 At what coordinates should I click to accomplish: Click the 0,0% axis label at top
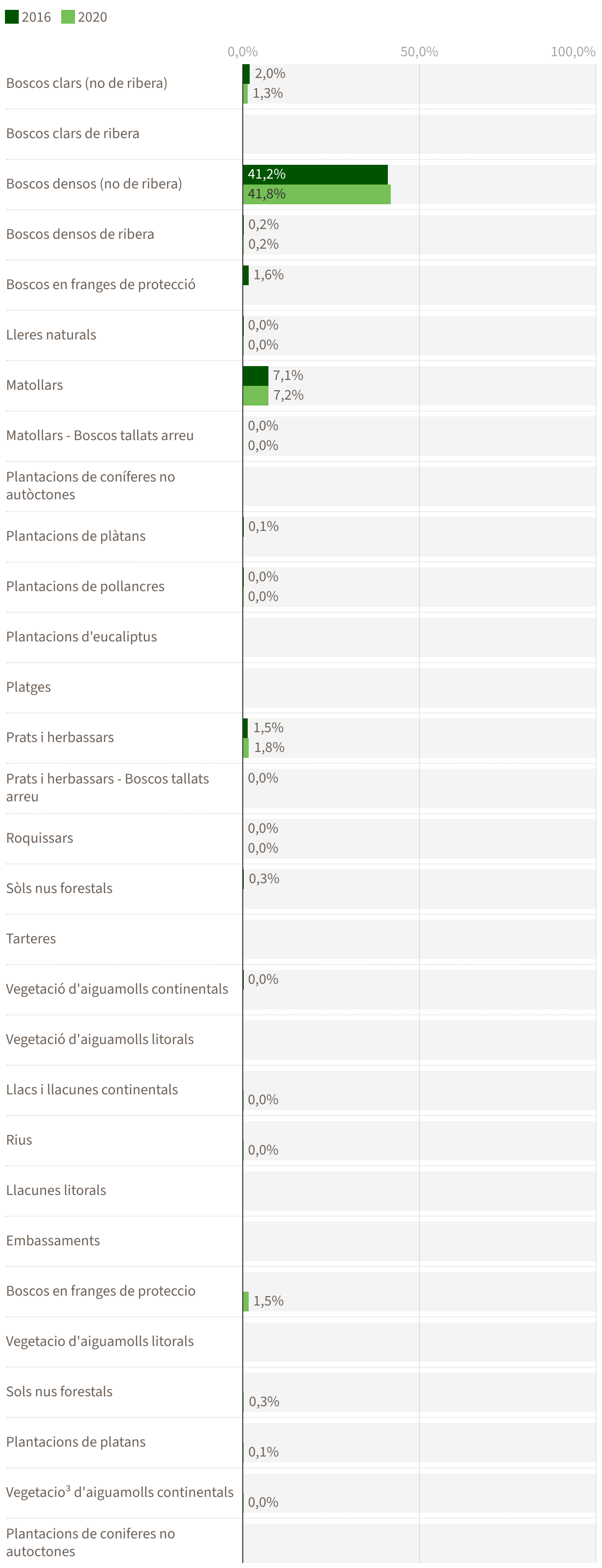pos(242,52)
